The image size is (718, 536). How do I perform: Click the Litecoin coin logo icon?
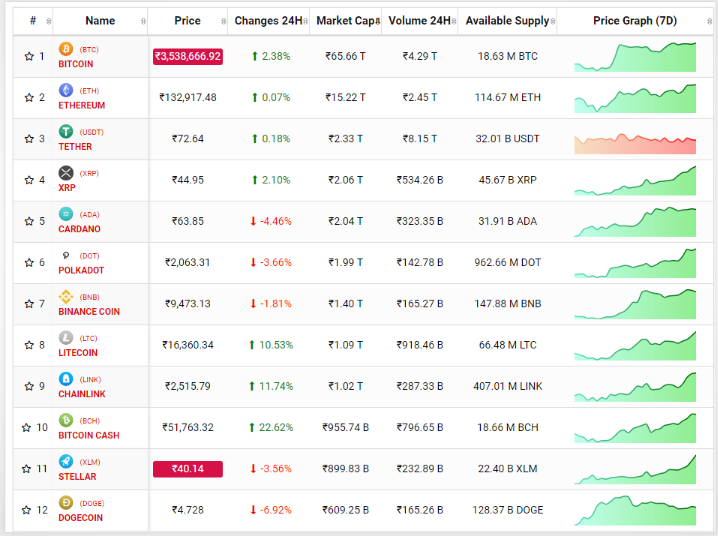coord(66,338)
